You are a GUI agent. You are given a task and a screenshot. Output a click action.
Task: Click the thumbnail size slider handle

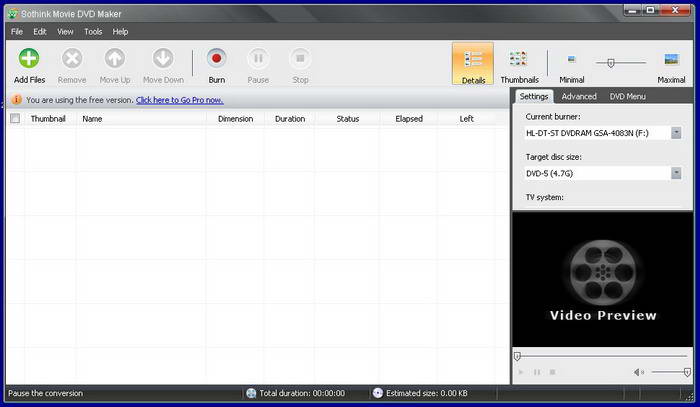pos(611,63)
